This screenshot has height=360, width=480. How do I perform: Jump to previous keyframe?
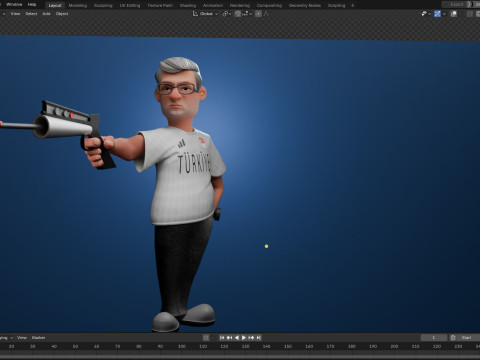(229, 338)
